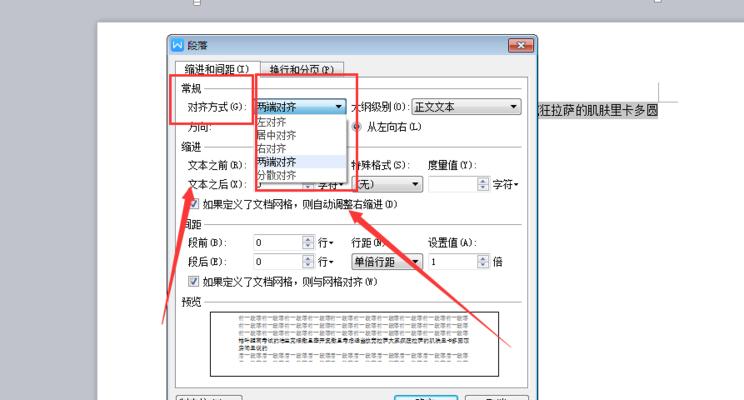Adjust the 段后 spinner arrows
The width and height of the screenshot is (744, 400).
(308, 261)
